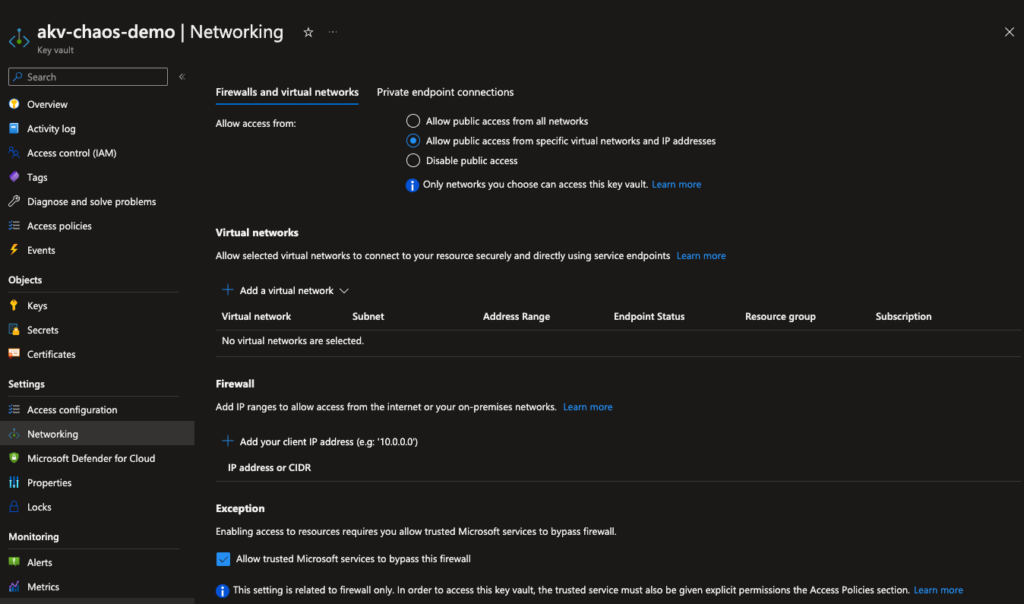Click the Properties bars icon
The width and height of the screenshot is (1024, 604).
[x=14, y=483]
